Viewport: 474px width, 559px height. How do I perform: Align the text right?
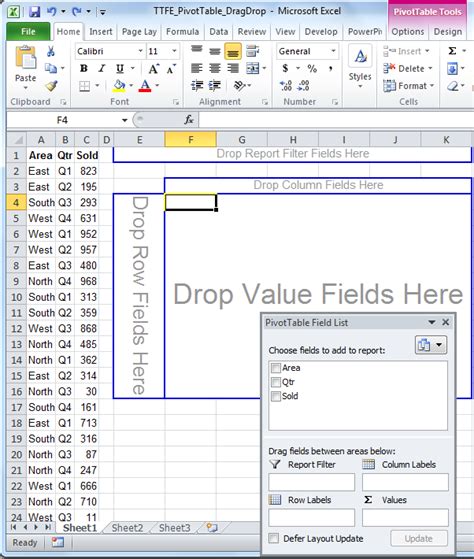(x=233, y=68)
